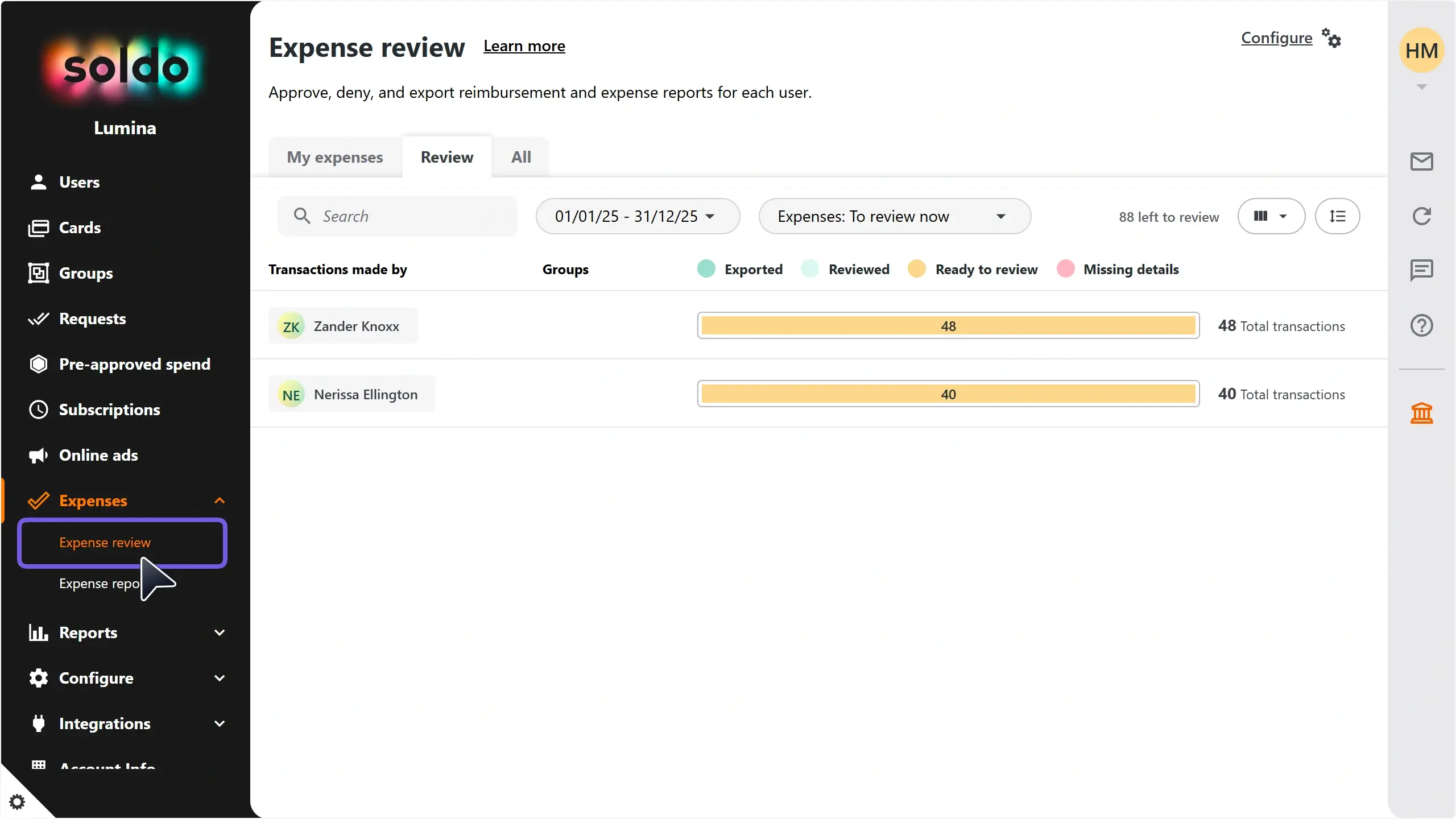The image size is (1456, 819).
Task: Open the HM profile avatar
Action: click(x=1421, y=51)
